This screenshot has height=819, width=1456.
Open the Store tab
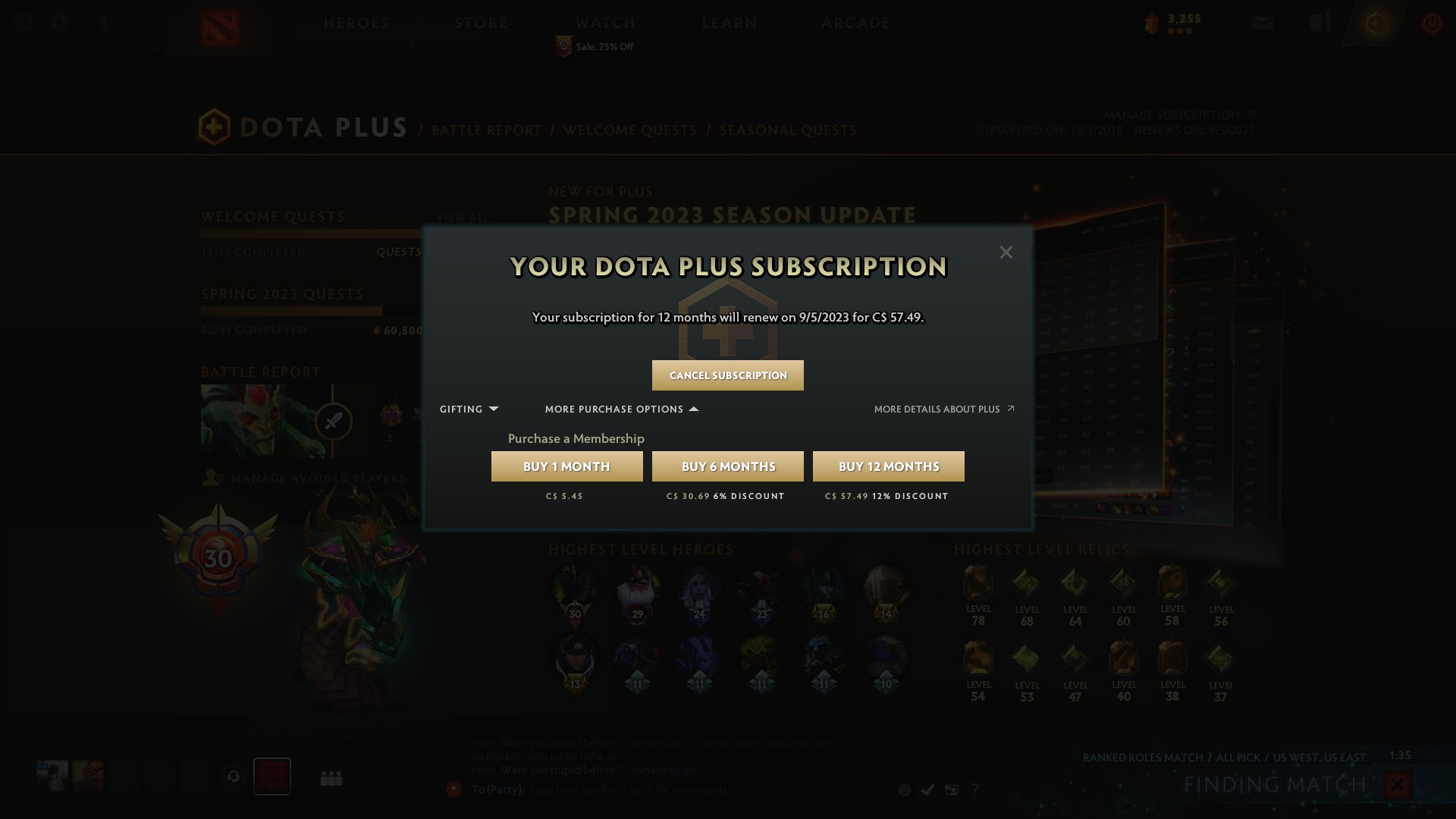tap(482, 23)
